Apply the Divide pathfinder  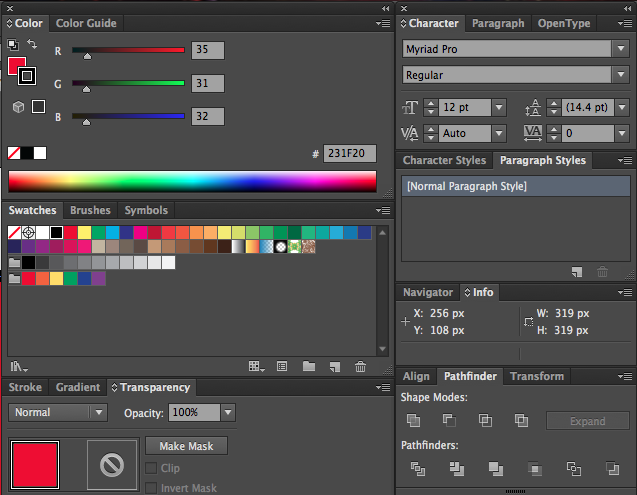tap(417, 468)
